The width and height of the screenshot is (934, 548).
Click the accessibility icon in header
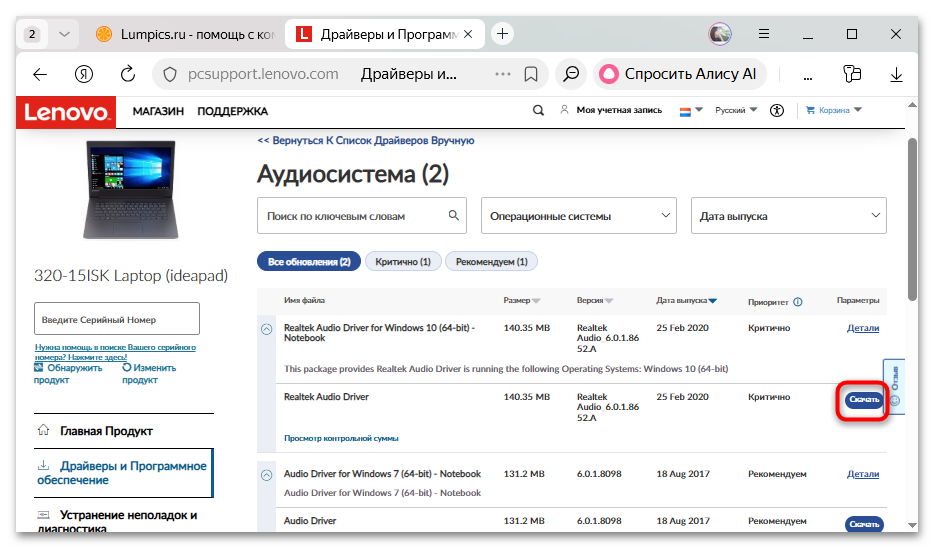777,110
